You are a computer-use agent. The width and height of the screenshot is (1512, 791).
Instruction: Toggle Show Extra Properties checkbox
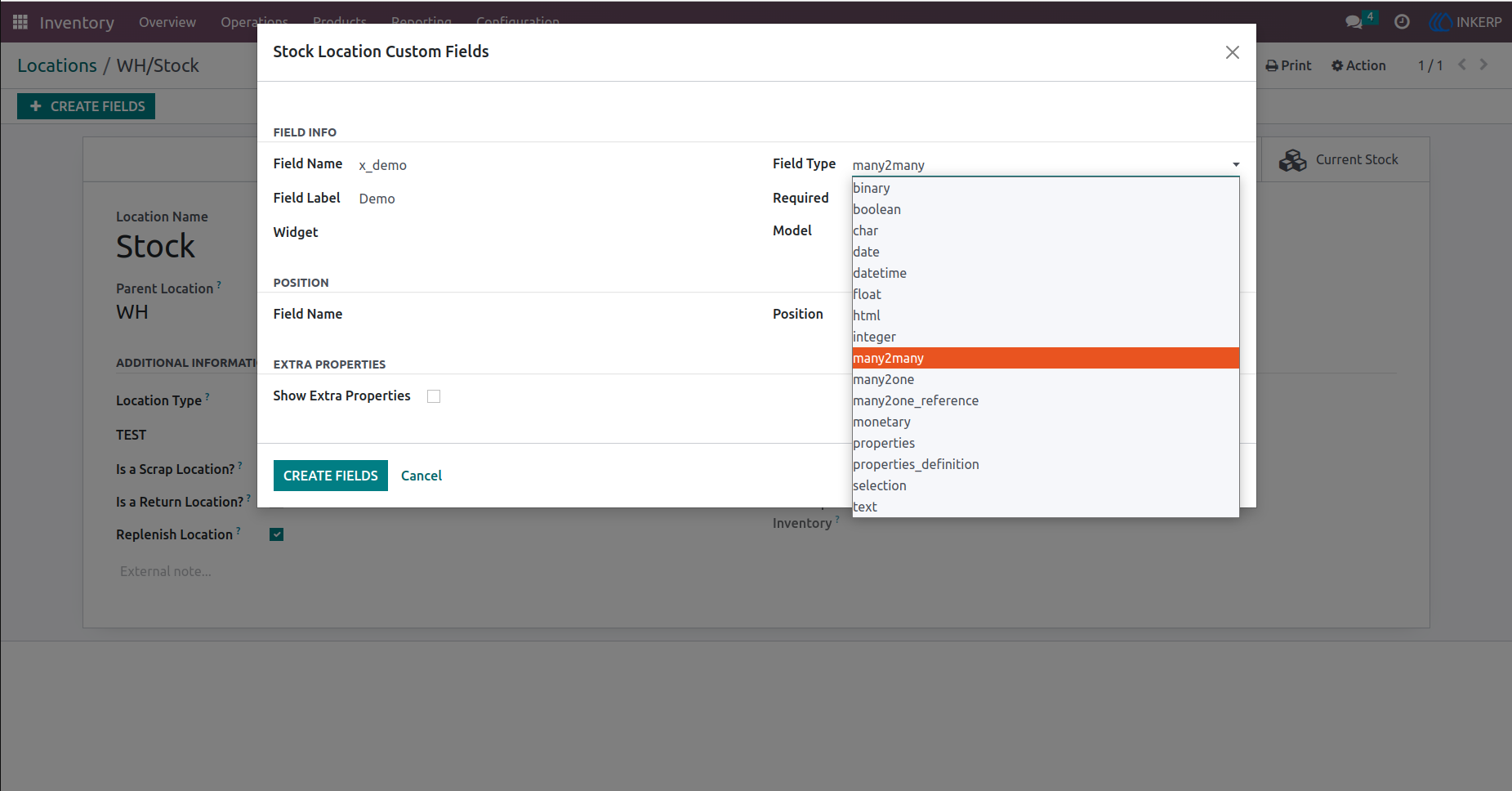[434, 396]
